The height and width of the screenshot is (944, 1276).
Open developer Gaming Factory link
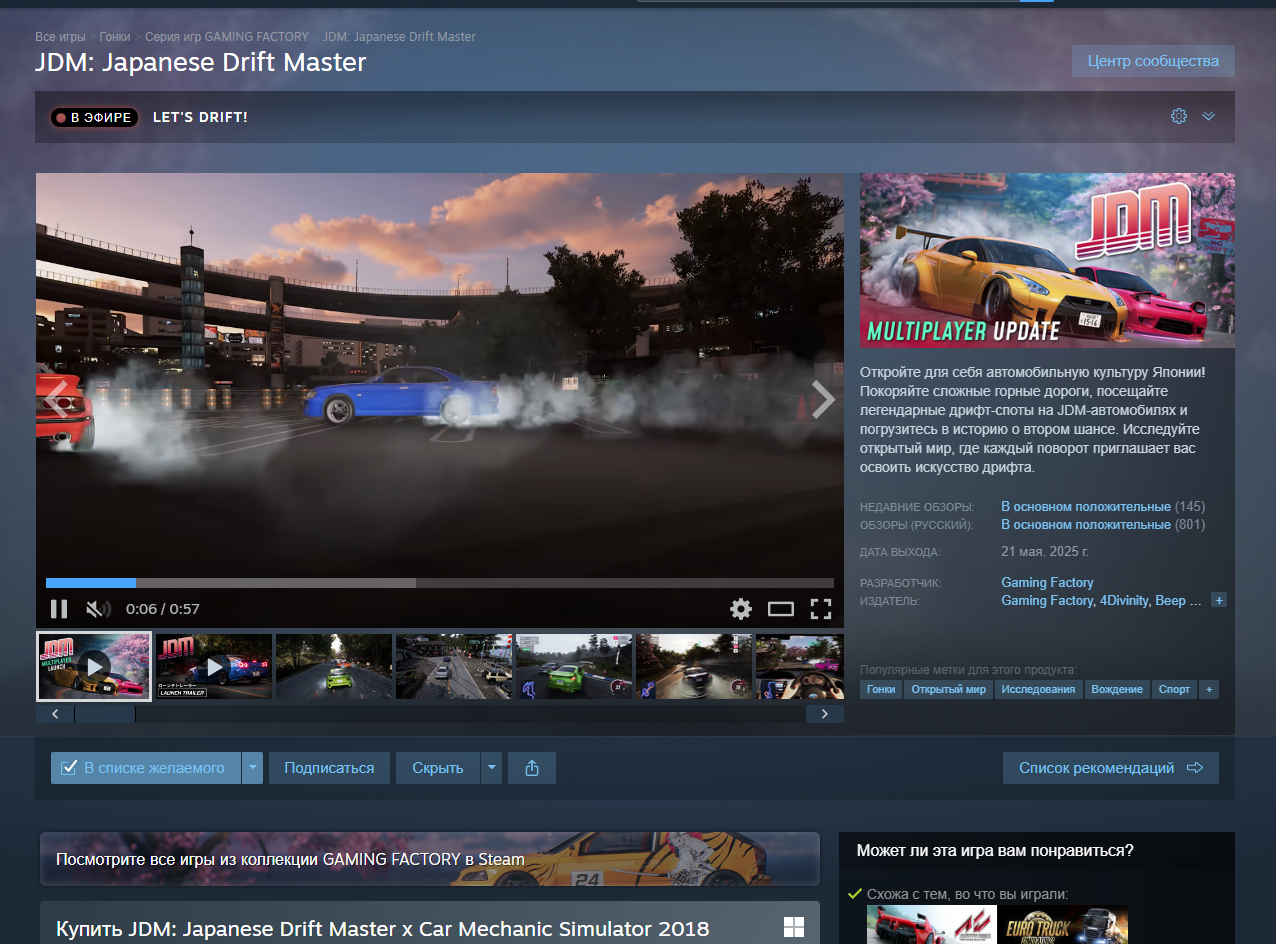1047,583
